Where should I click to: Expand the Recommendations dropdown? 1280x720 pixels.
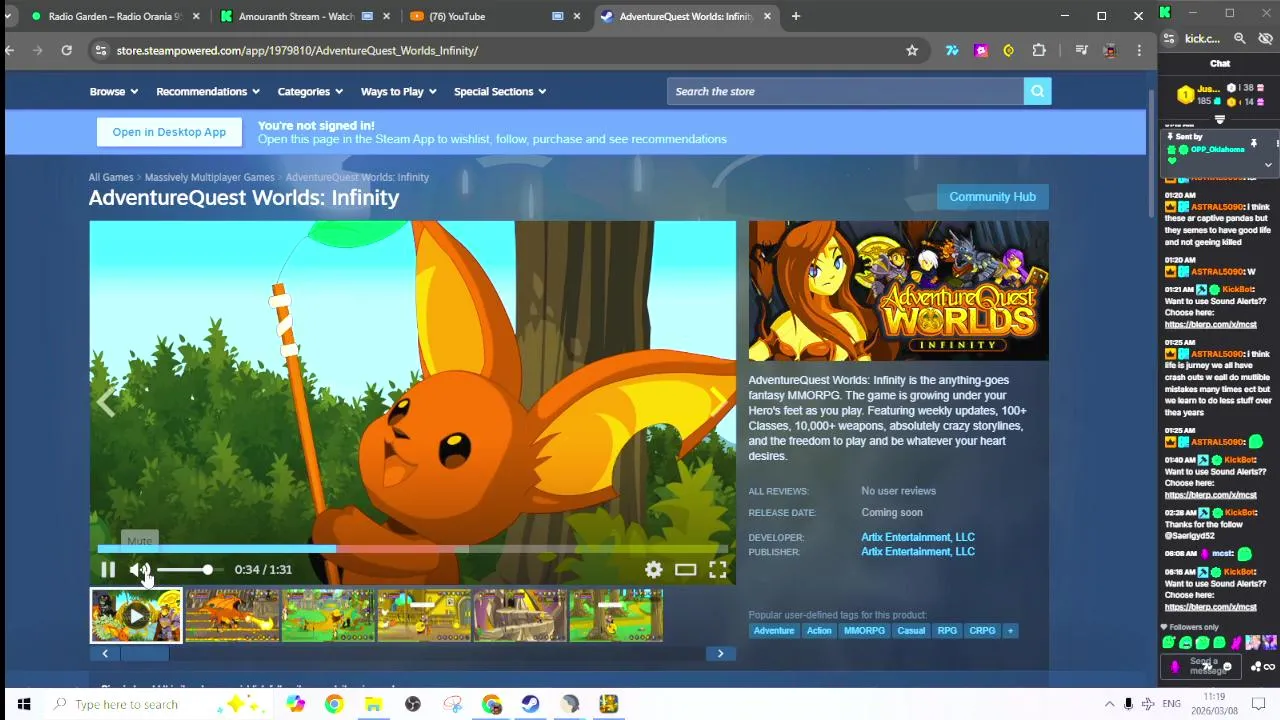(208, 91)
